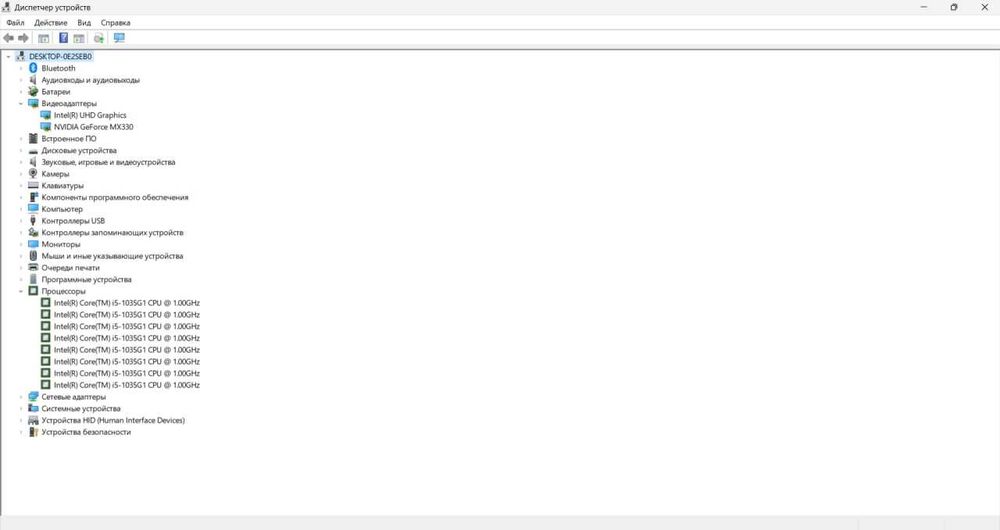Image resolution: width=1000 pixels, height=530 pixels.
Task: Click the Forward arrow toolbar icon
Action: pyautogui.click(x=24, y=38)
